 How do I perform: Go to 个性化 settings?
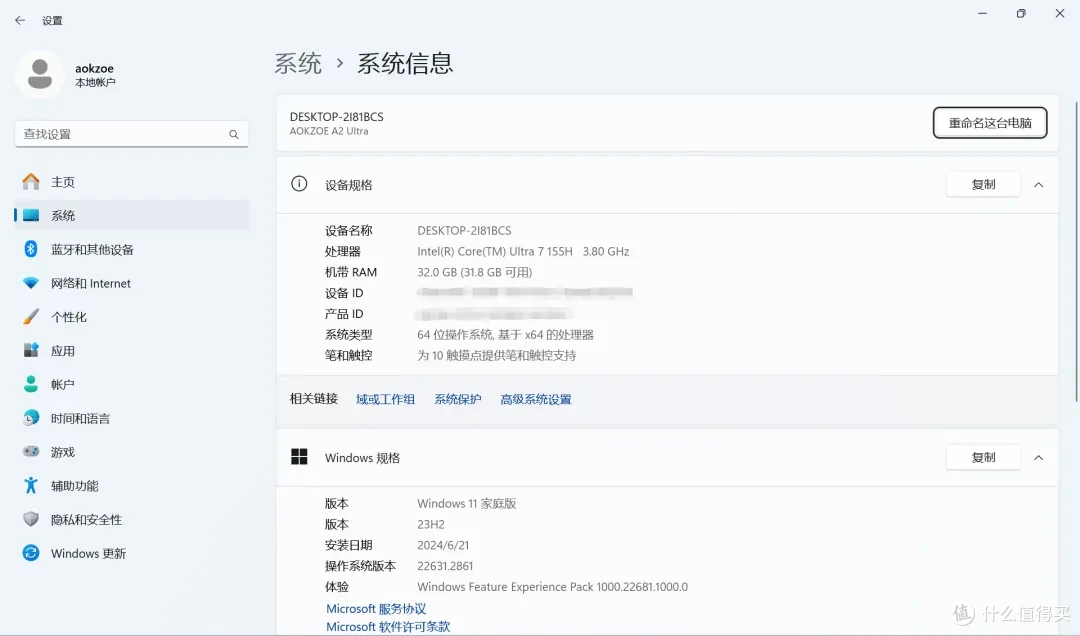tap(132, 317)
